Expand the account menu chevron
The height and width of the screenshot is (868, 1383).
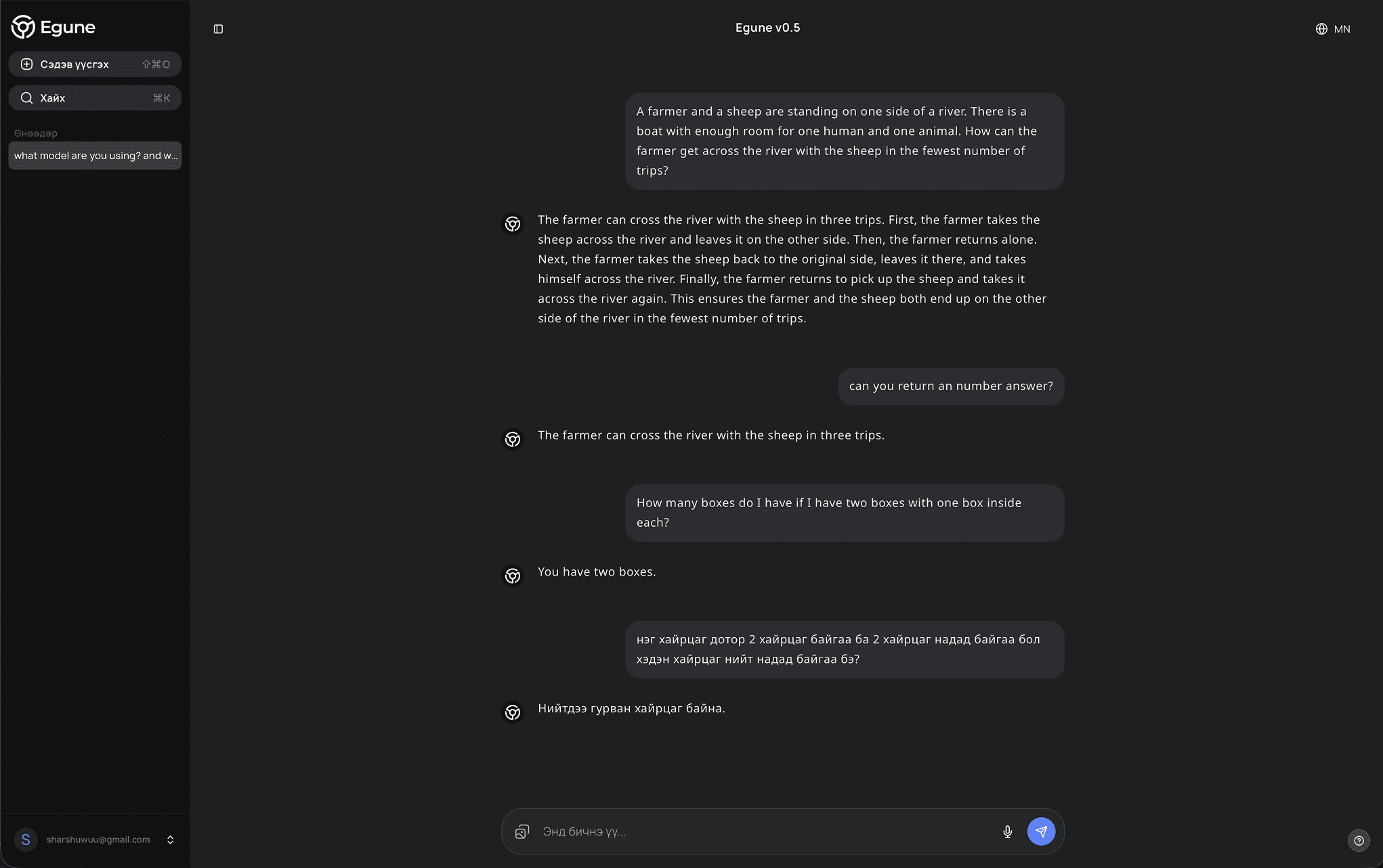tap(170, 840)
